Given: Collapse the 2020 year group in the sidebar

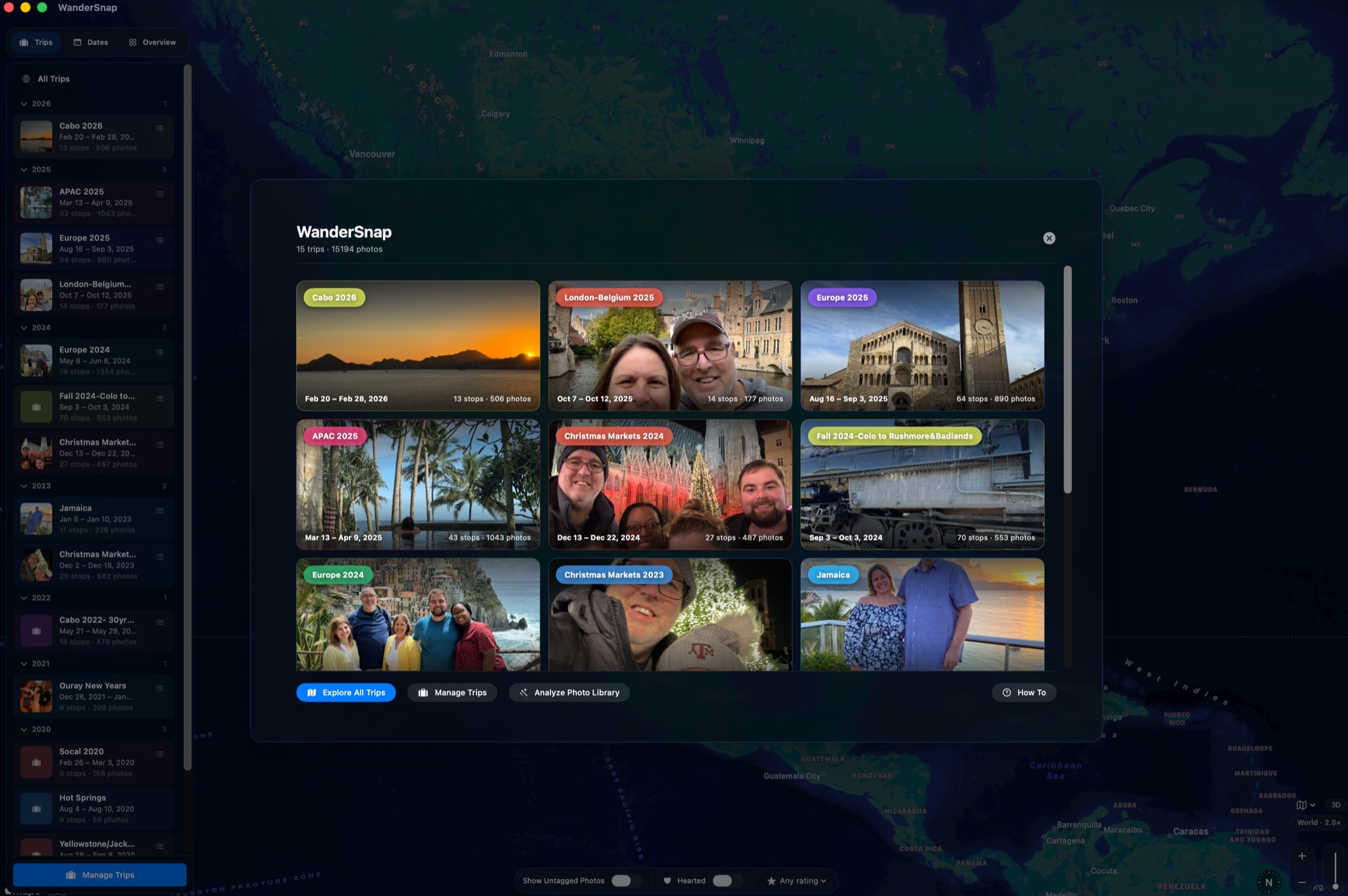Looking at the screenshot, I should tap(24, 730).
